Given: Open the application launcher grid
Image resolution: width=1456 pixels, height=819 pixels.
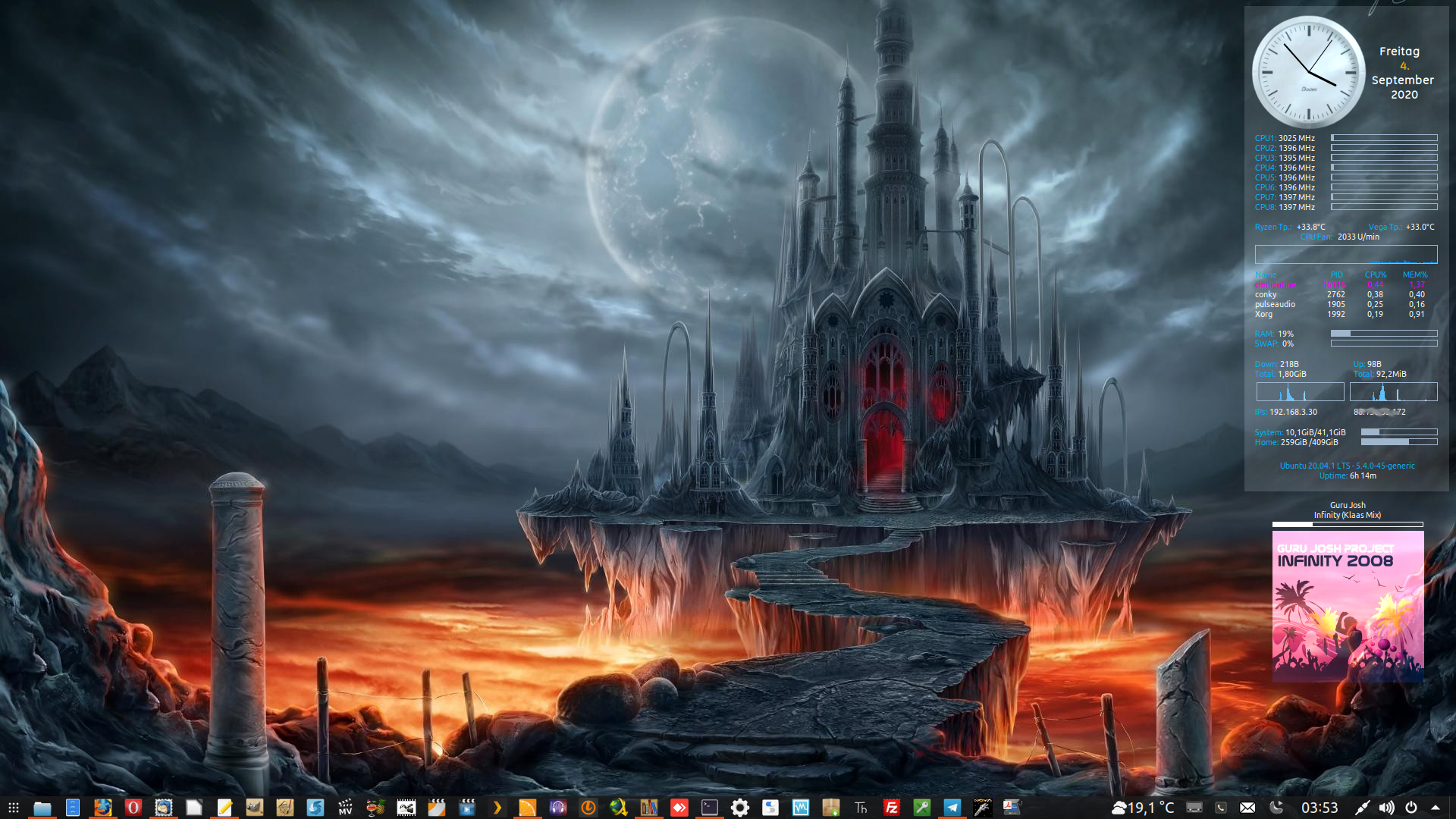Looking at the screenshot, I should click(x=13, y=808).
